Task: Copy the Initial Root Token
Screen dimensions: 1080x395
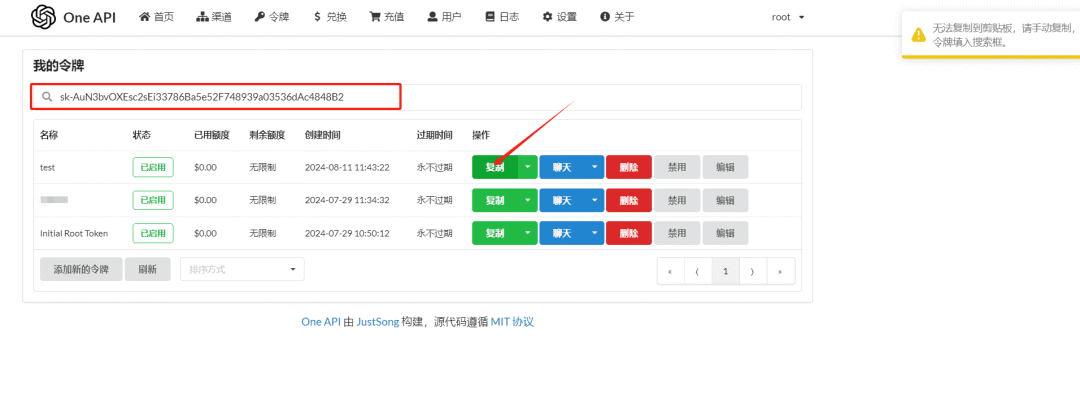Action: click(495, 233)
